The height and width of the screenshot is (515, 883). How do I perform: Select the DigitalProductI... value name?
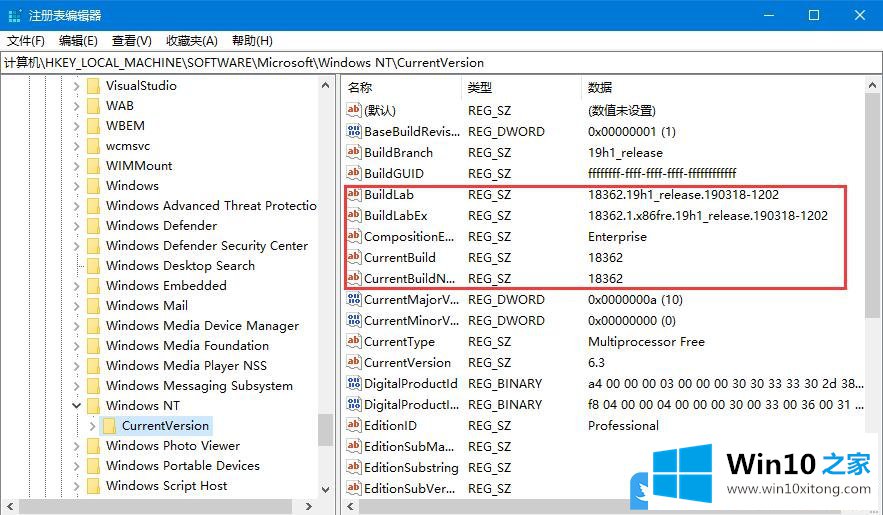pyautogui.click(x=411, y=405)
